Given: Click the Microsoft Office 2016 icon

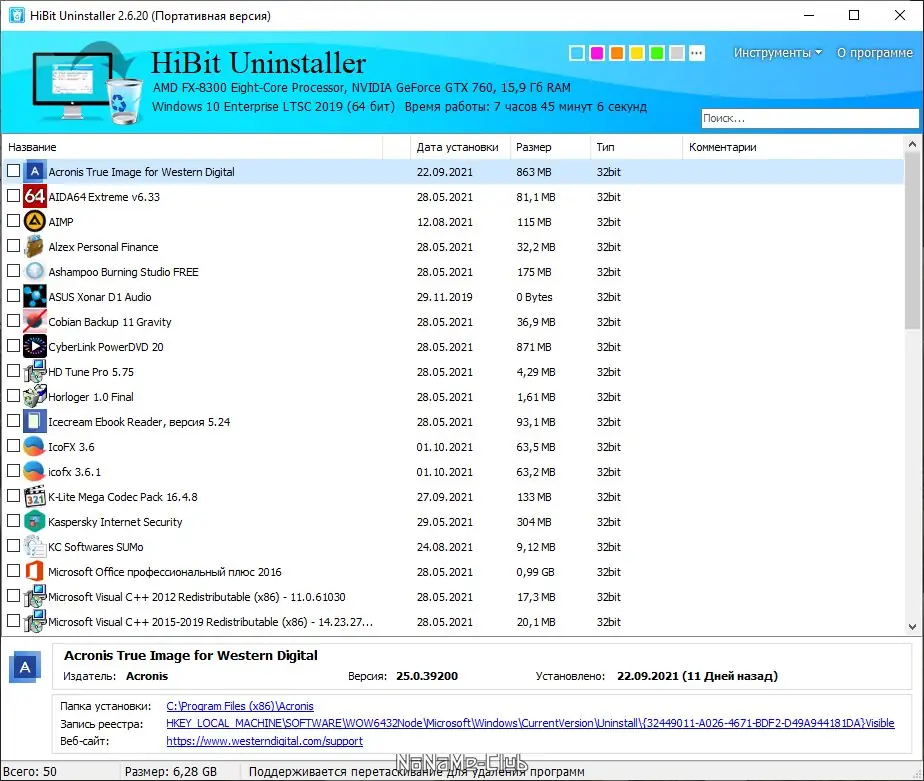Looking at the screenshot, I should (35, 571).
